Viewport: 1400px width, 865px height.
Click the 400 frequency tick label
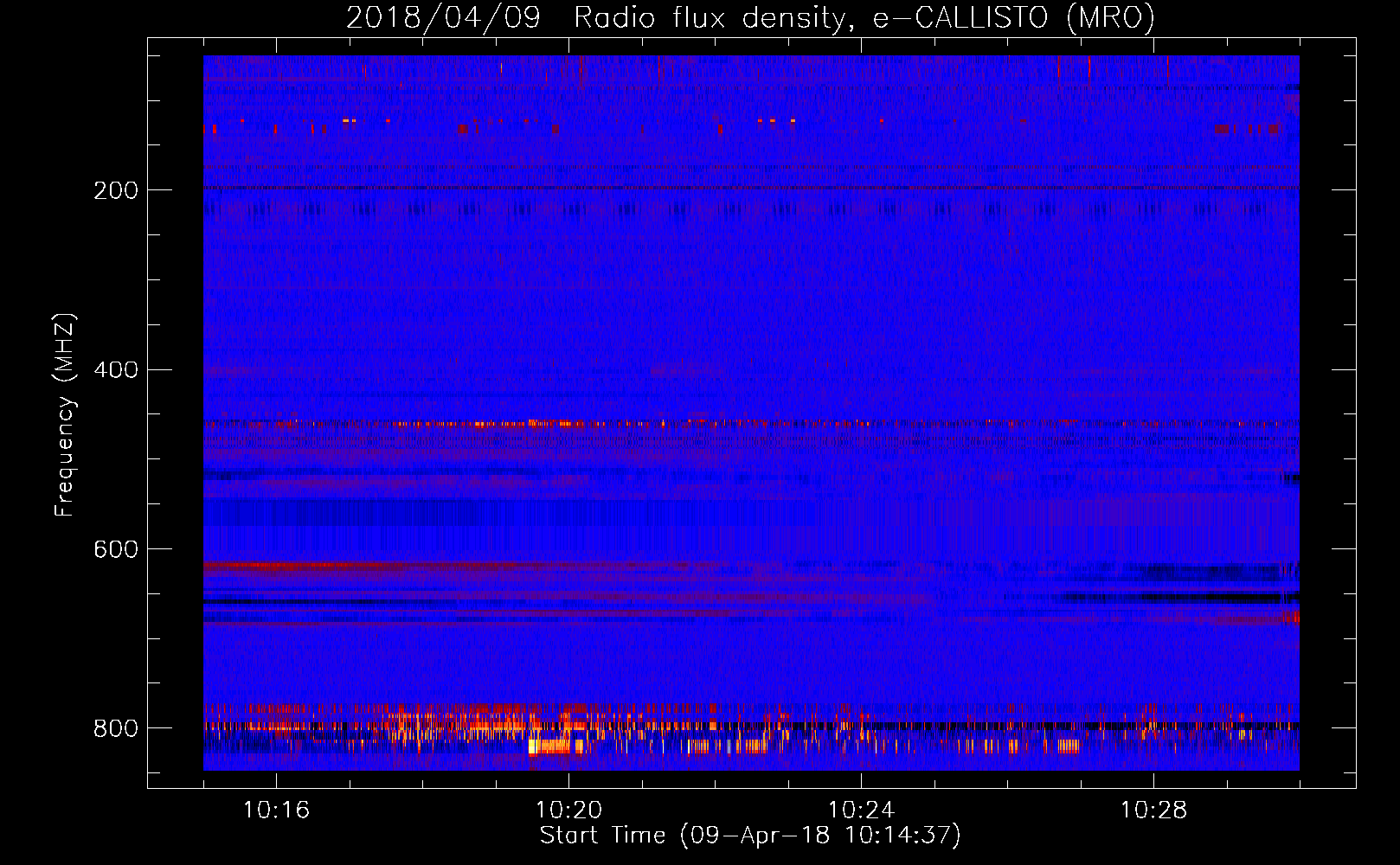pos(116,370)
